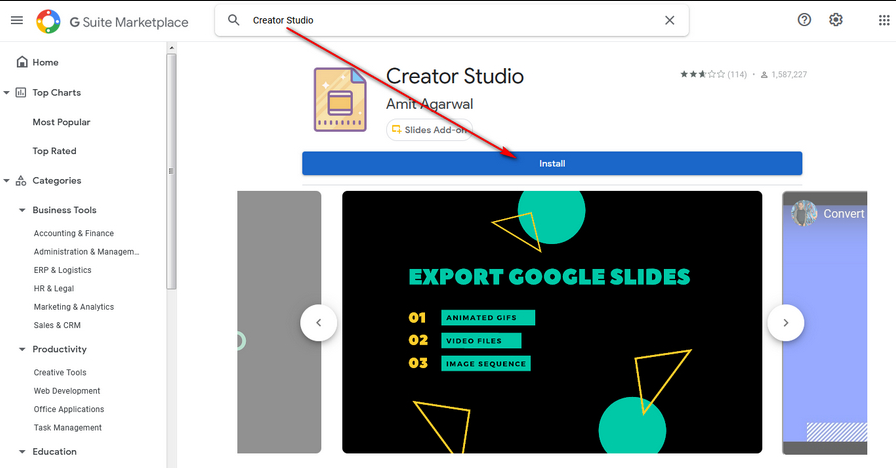Click the Education label
Screen dimensions: 896x468
(54, 451)
